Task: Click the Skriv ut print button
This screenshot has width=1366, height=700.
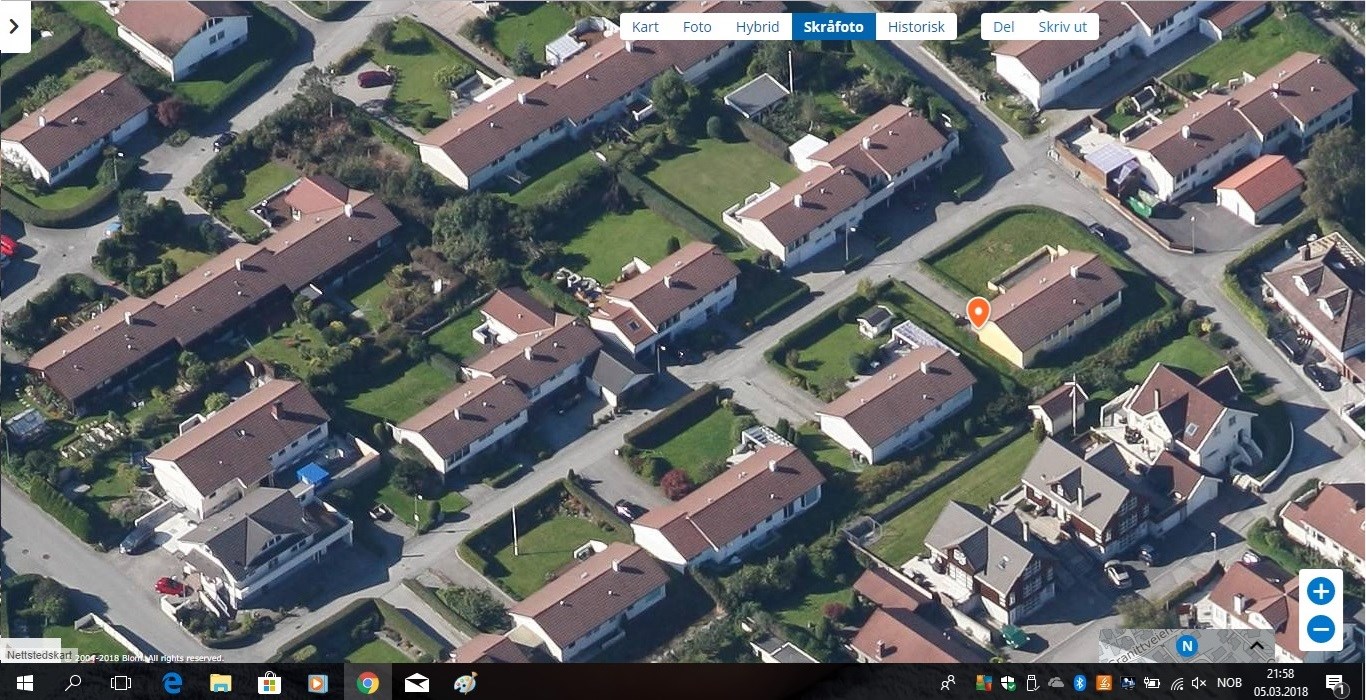Action: point(1062,27)
